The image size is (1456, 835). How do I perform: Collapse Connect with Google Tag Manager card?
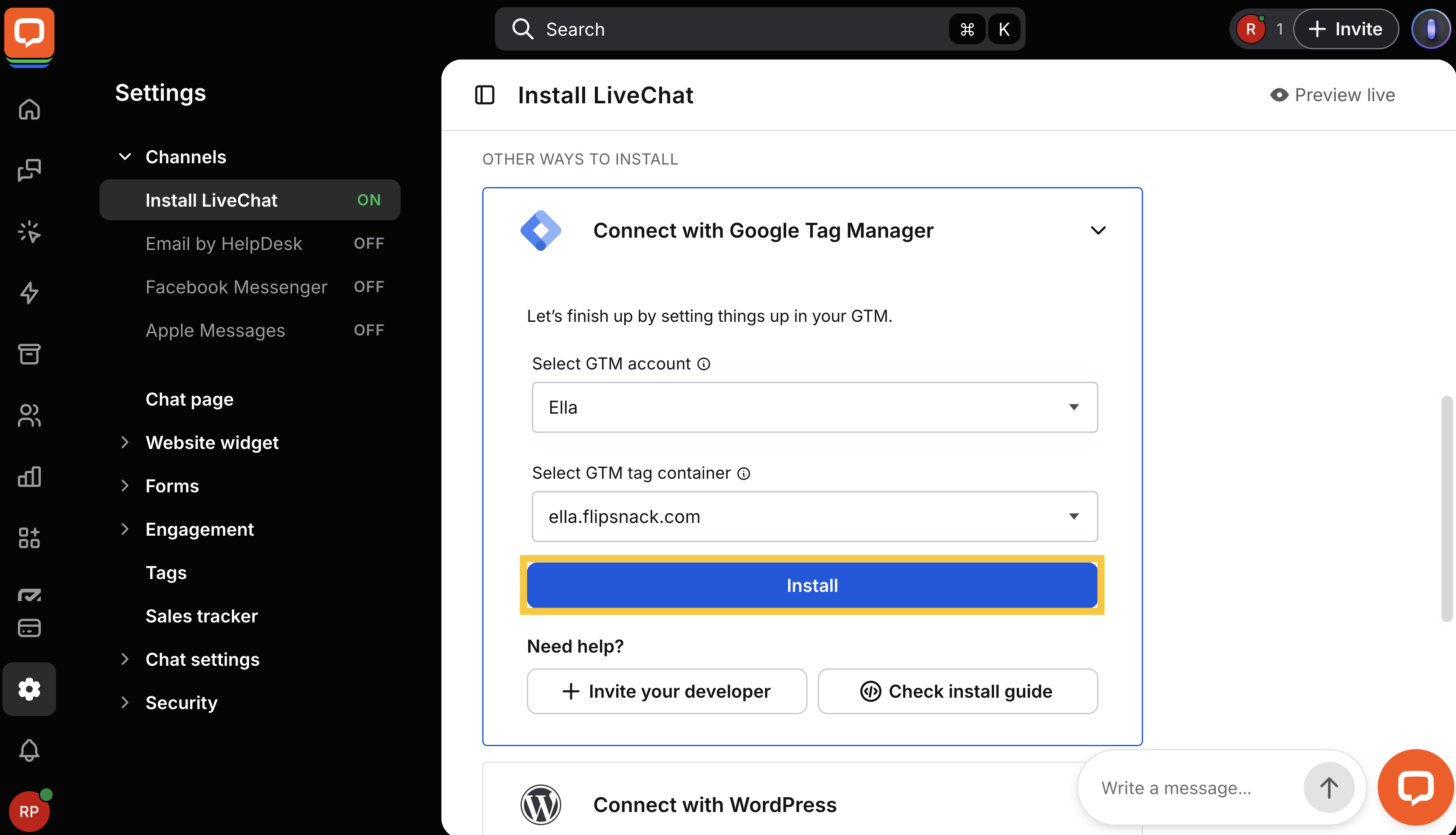tap(1098, 230)
